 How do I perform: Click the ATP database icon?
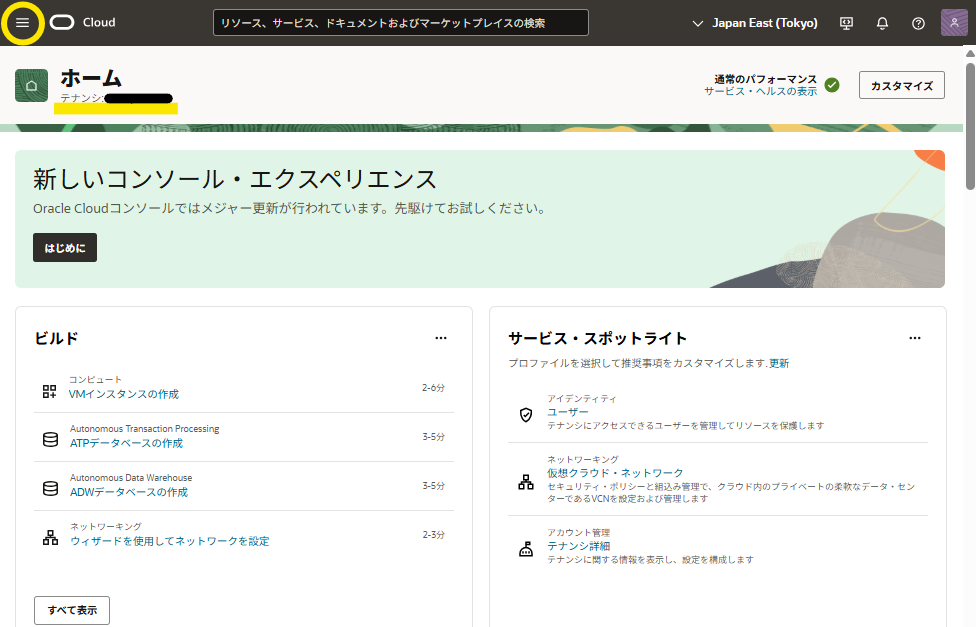[x=50, y=440]
